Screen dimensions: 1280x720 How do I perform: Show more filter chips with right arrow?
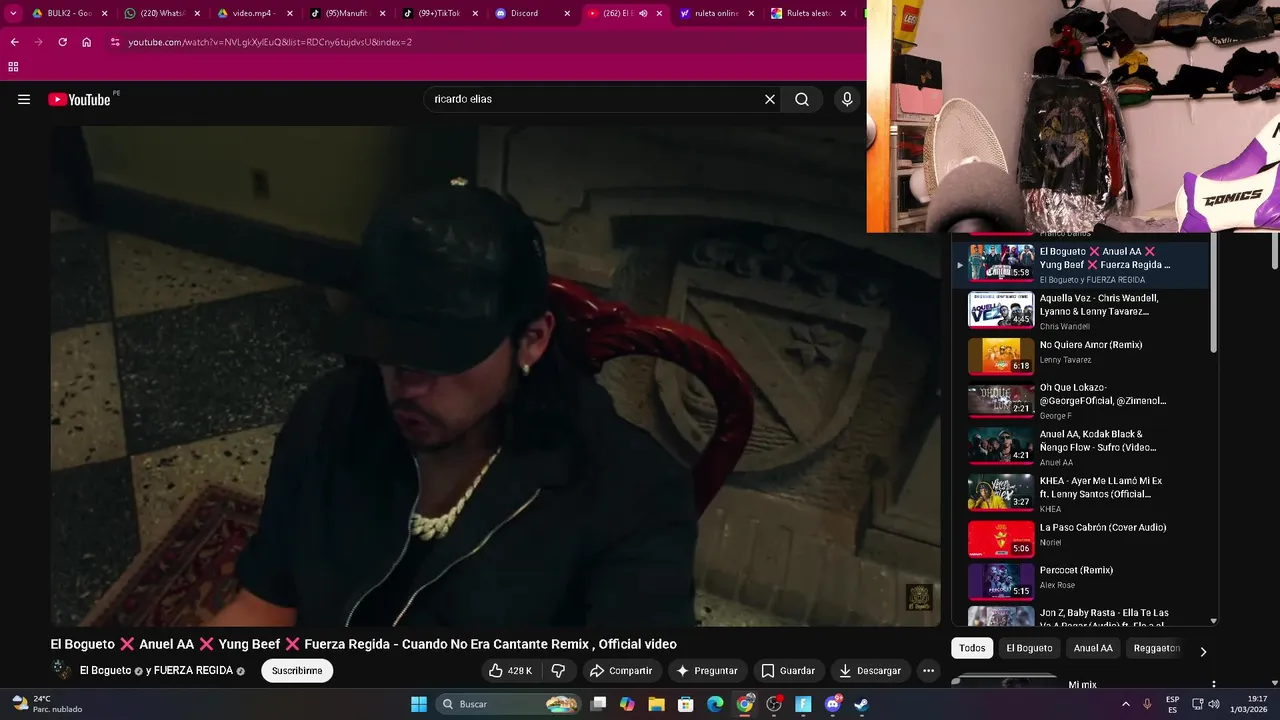point(1203,651)
